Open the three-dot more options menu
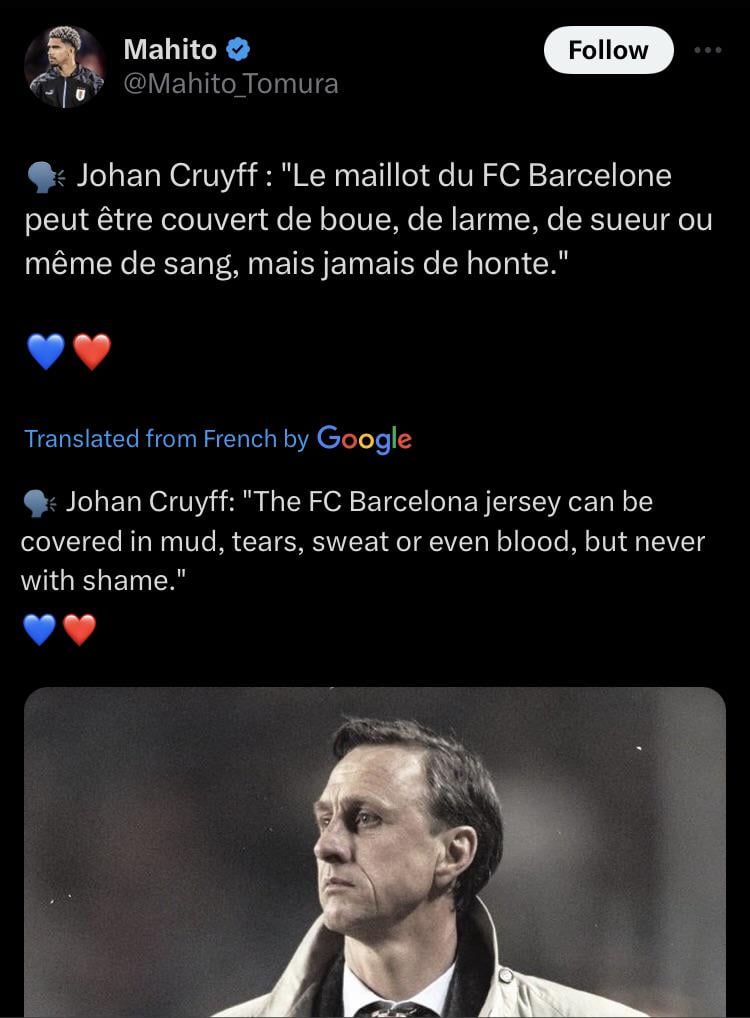The width and height of the screenshot is (750, 1018). click(707, 49)
